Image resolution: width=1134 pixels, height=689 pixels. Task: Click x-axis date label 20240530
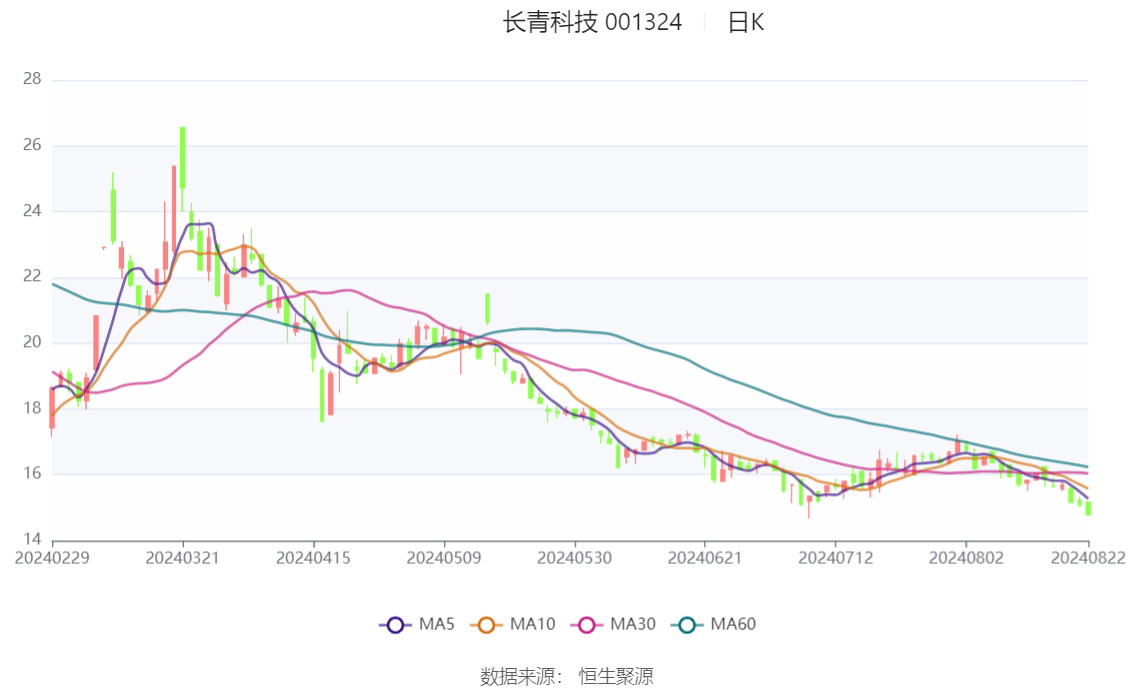(574, 558)
